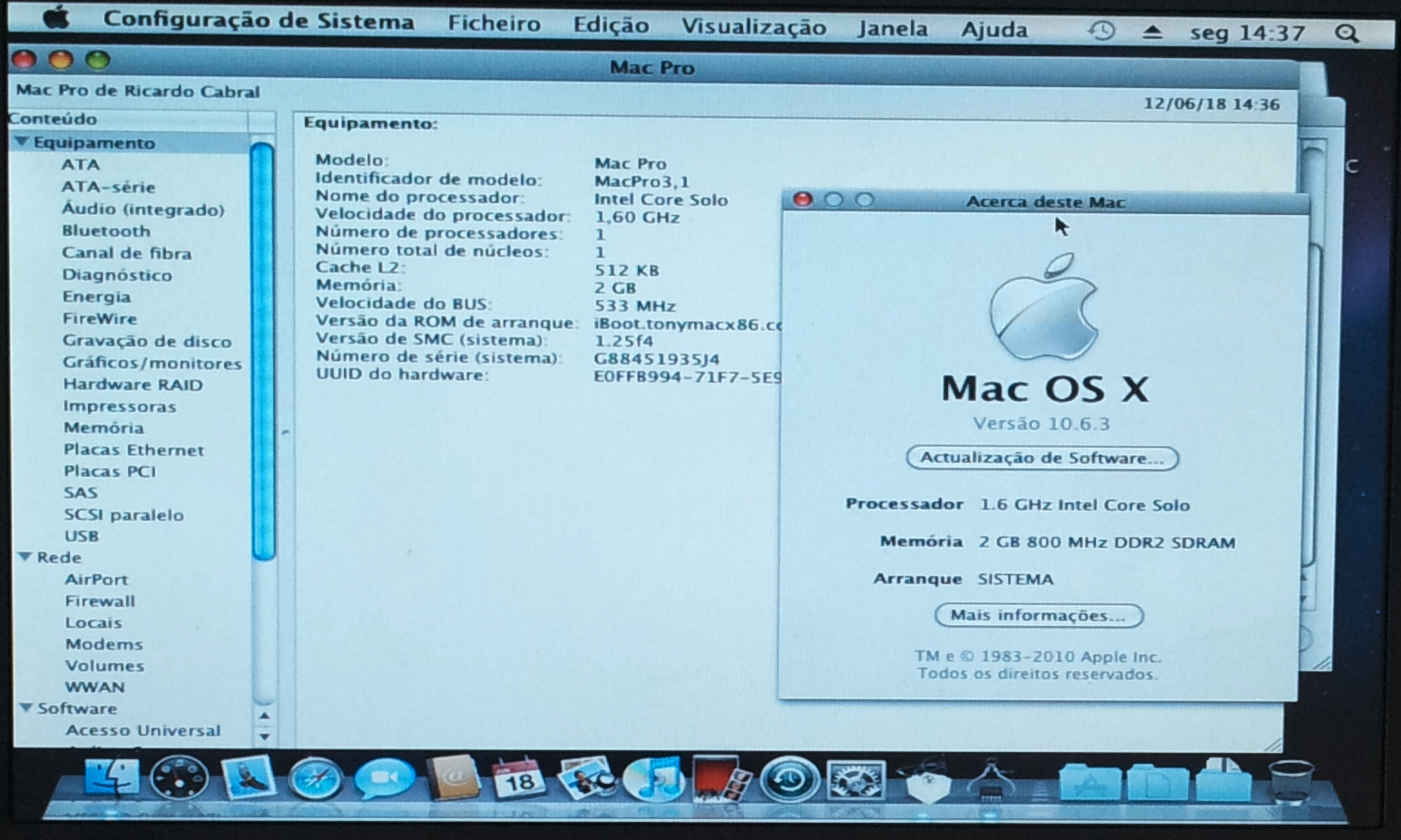The image size is (1401, 840).
Task: Select Gravação de disco item
Action: pos(147,341)
